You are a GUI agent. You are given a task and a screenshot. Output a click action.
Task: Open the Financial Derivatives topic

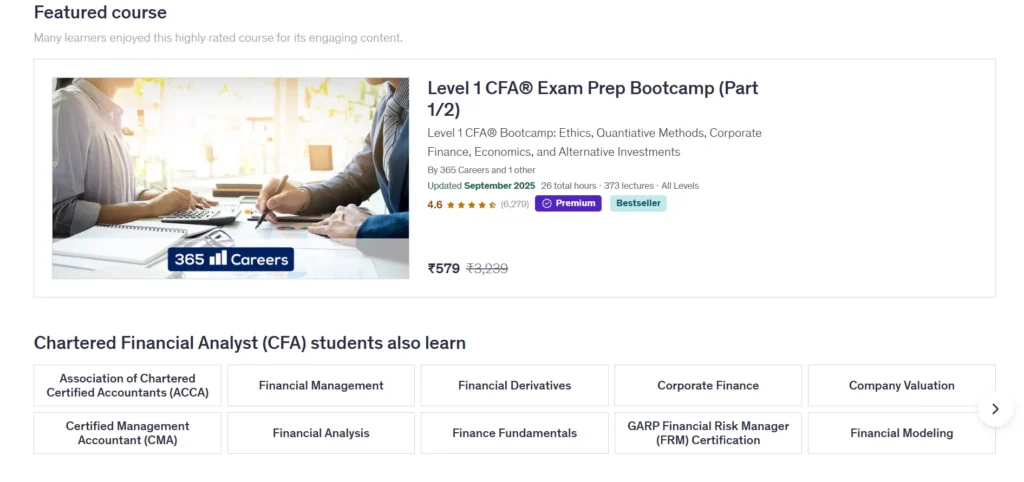coord(514,385)
